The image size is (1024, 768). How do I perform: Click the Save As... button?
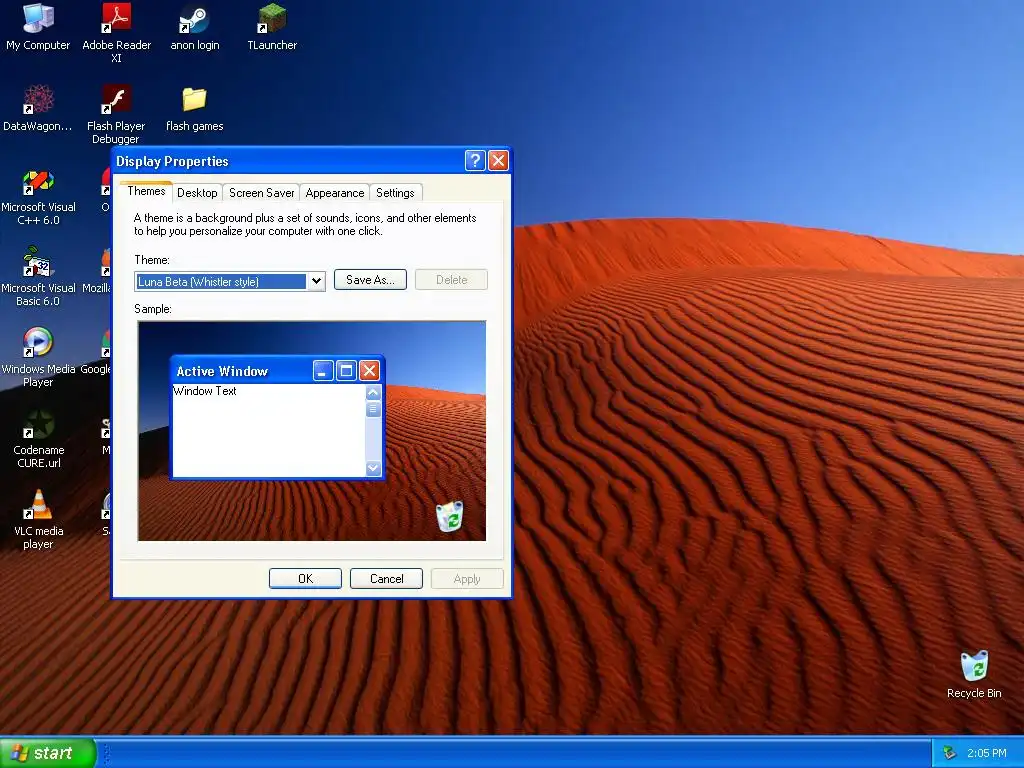pyautogui.click(x=370, y=280)
